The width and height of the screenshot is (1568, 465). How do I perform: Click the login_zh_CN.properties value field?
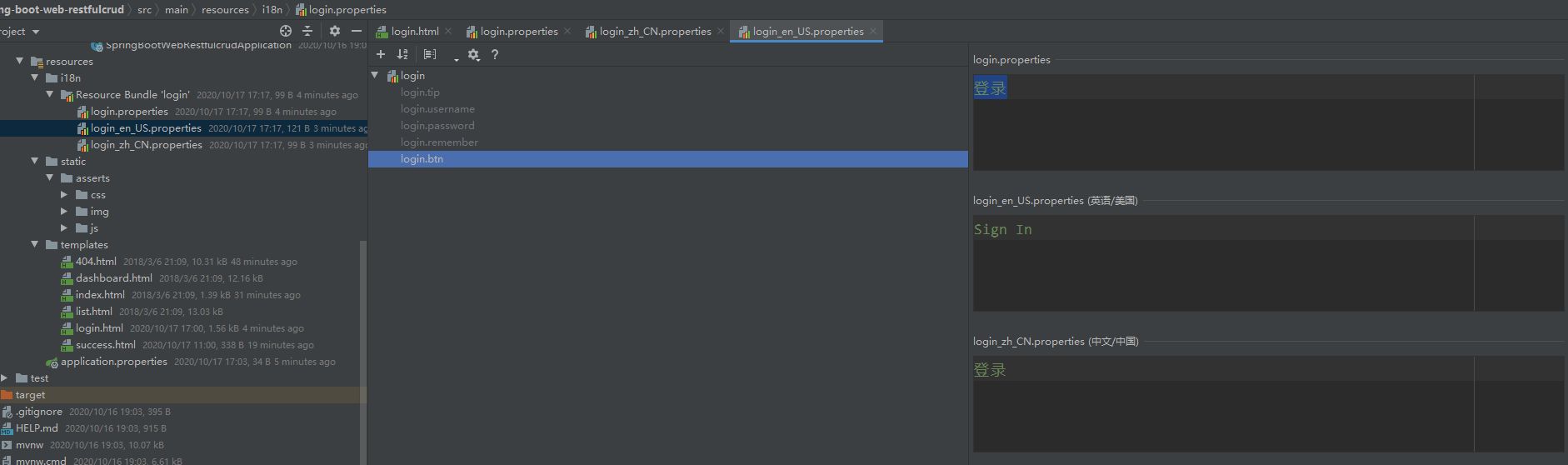pos(1268,404)
